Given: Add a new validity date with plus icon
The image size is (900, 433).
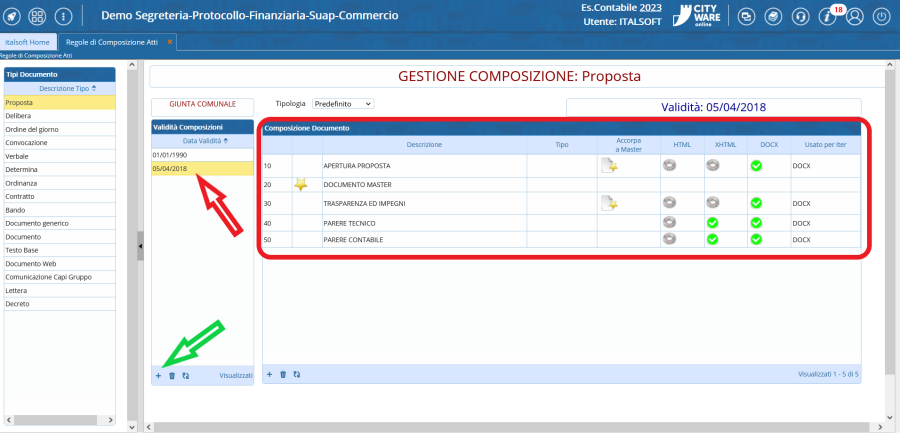Looking at the screenshot, I should coord(158,375).
